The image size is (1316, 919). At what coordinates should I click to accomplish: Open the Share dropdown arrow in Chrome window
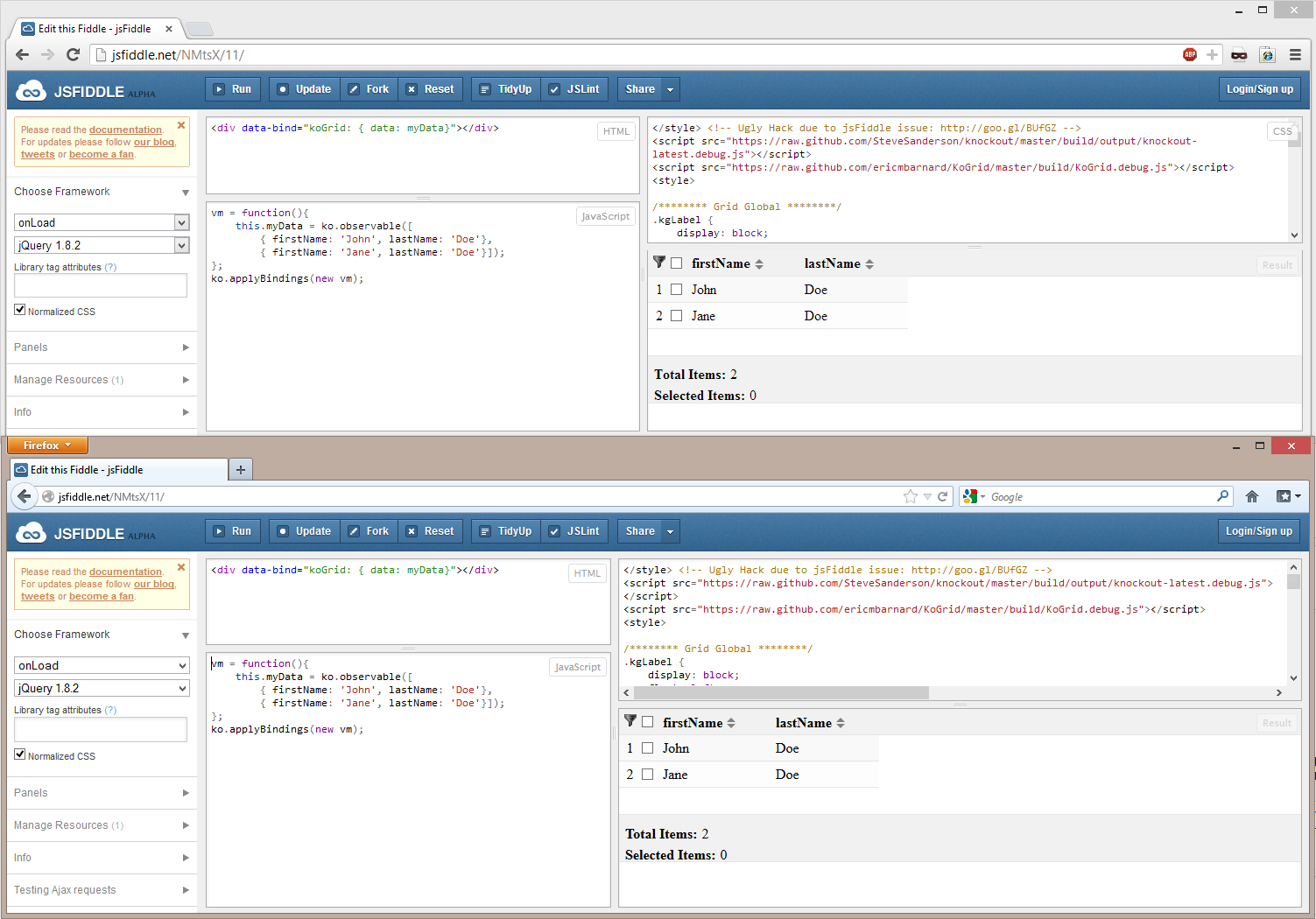pyautogui.click(x=671, y=89)
